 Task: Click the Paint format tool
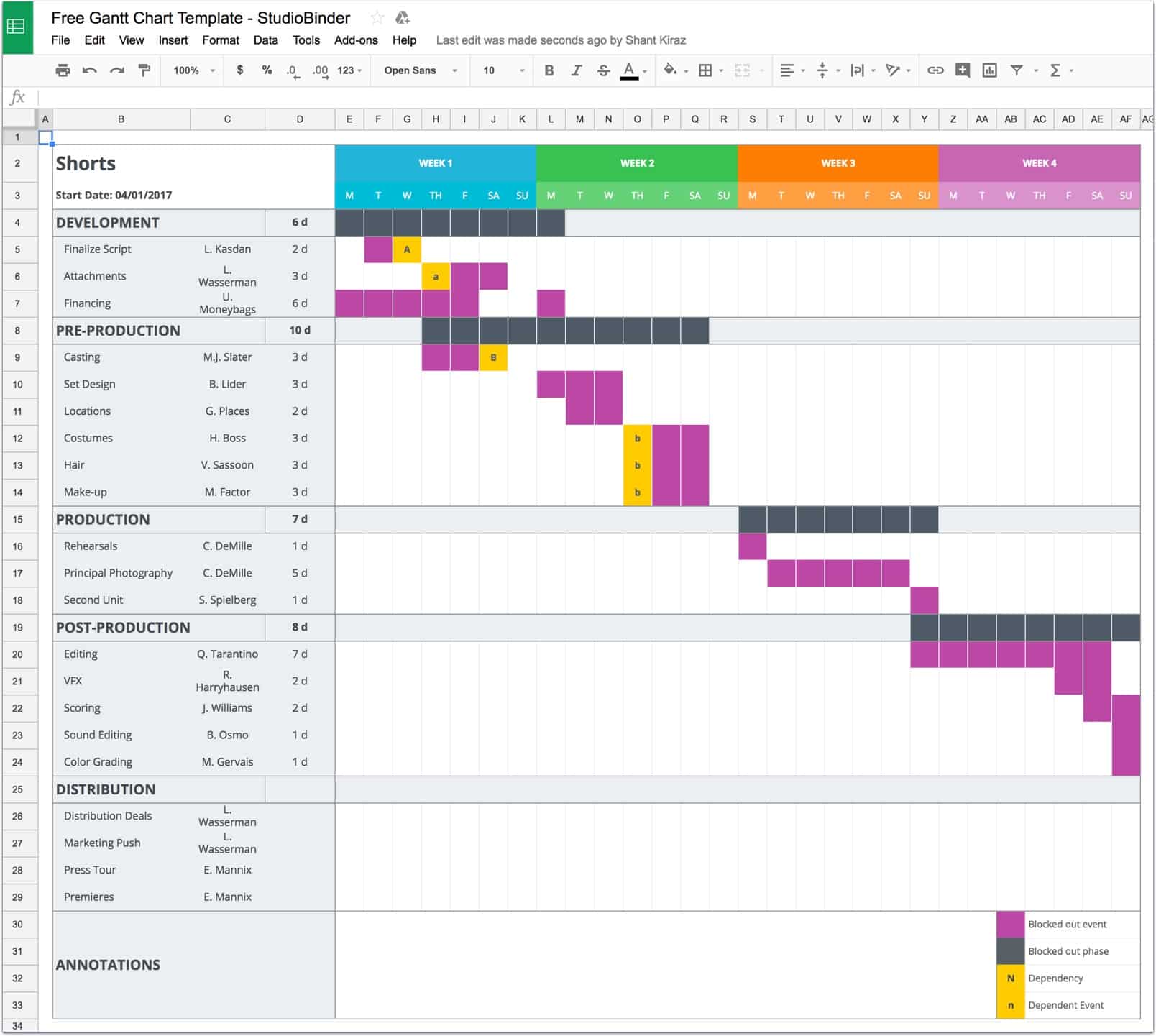[143, 70]
